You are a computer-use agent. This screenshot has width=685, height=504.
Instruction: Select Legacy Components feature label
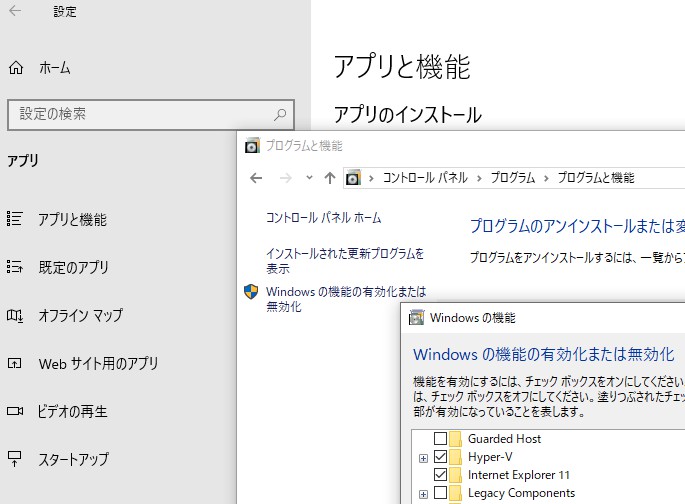pyautogui.click(x=521, y=493)
